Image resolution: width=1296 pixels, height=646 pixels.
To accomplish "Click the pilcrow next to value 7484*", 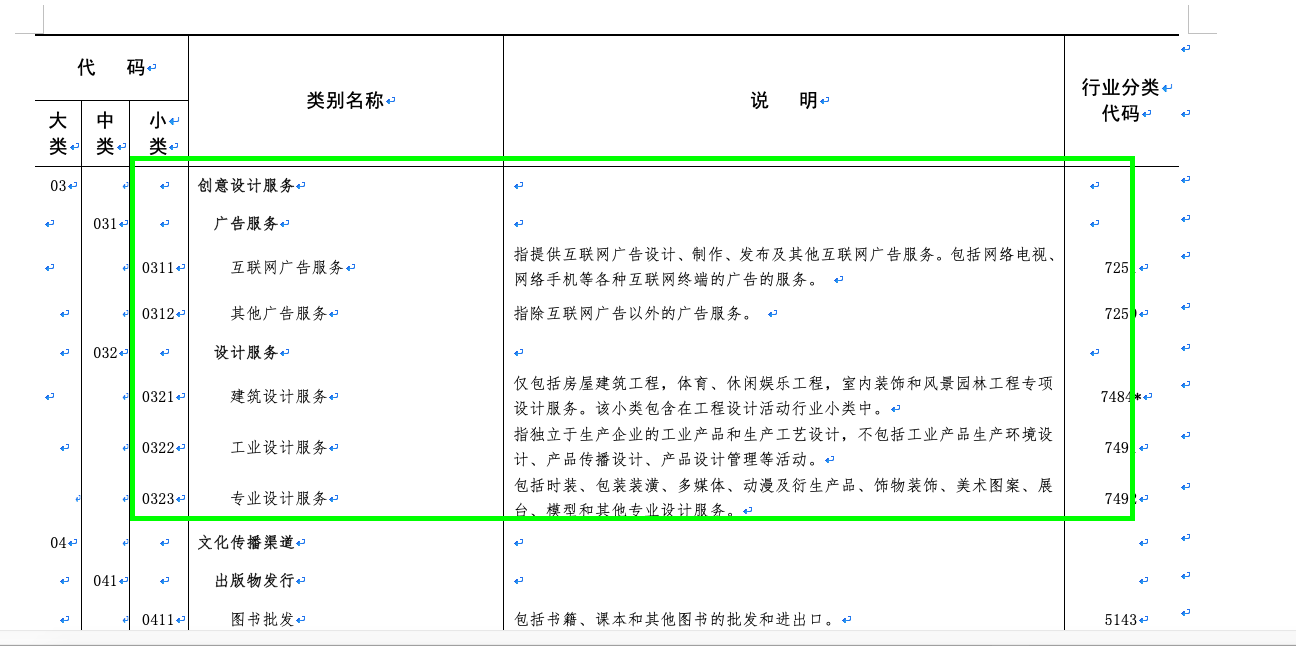I will (x=1146, y=396).
